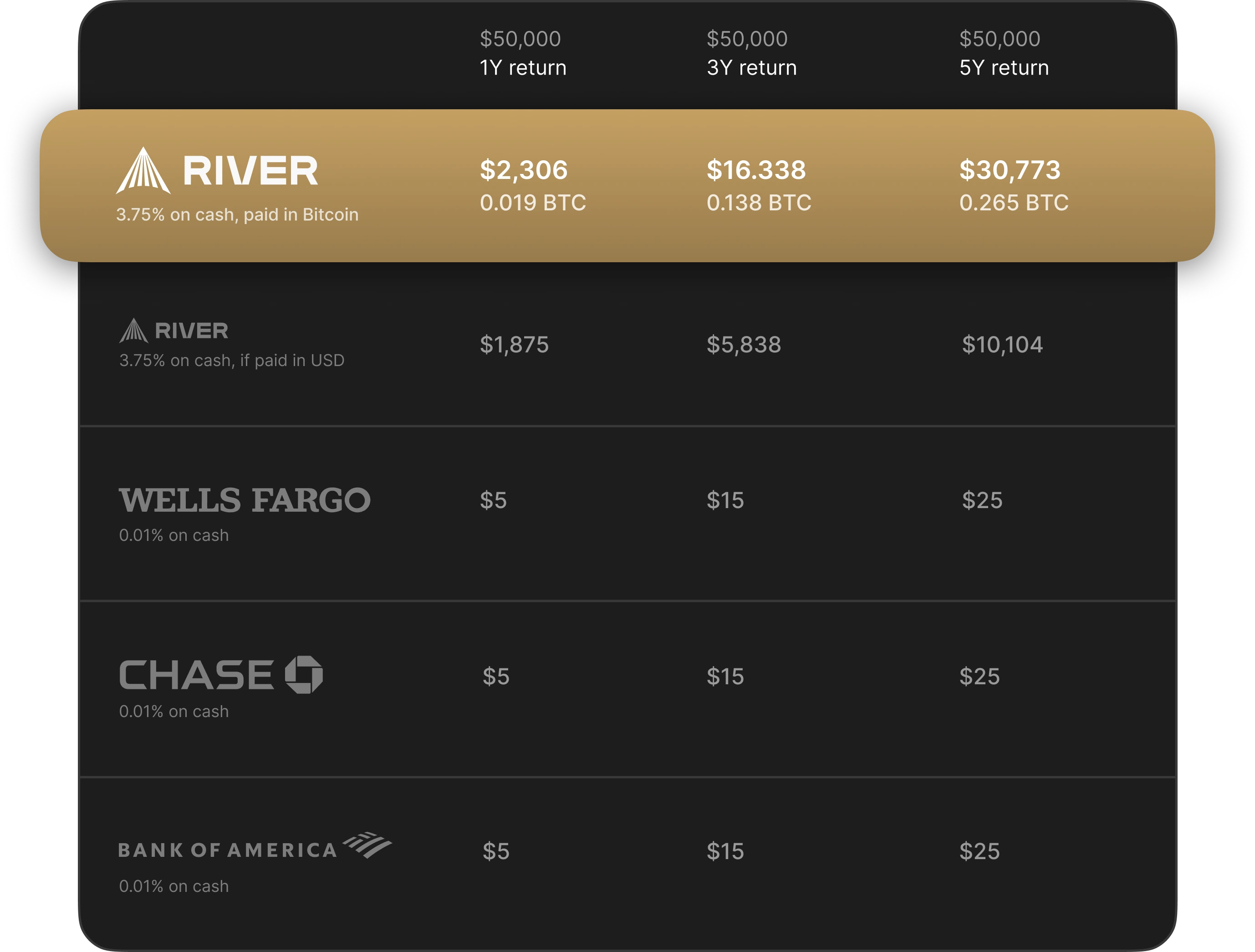
Task: Click the $30,773 five-year return value
Action: [x=1010, y=170]
